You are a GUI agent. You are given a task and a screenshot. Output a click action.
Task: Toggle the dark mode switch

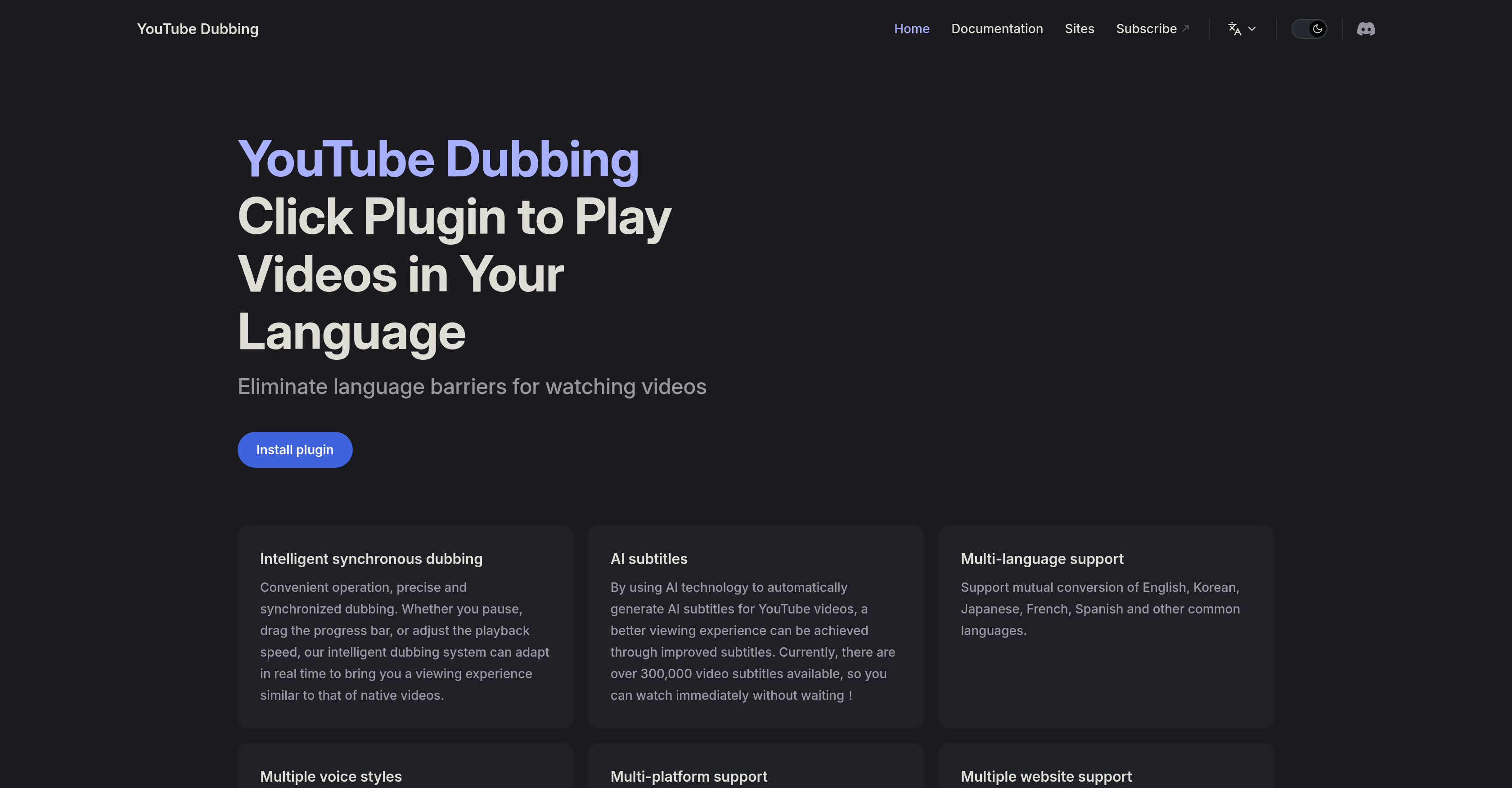[1309, 29]
